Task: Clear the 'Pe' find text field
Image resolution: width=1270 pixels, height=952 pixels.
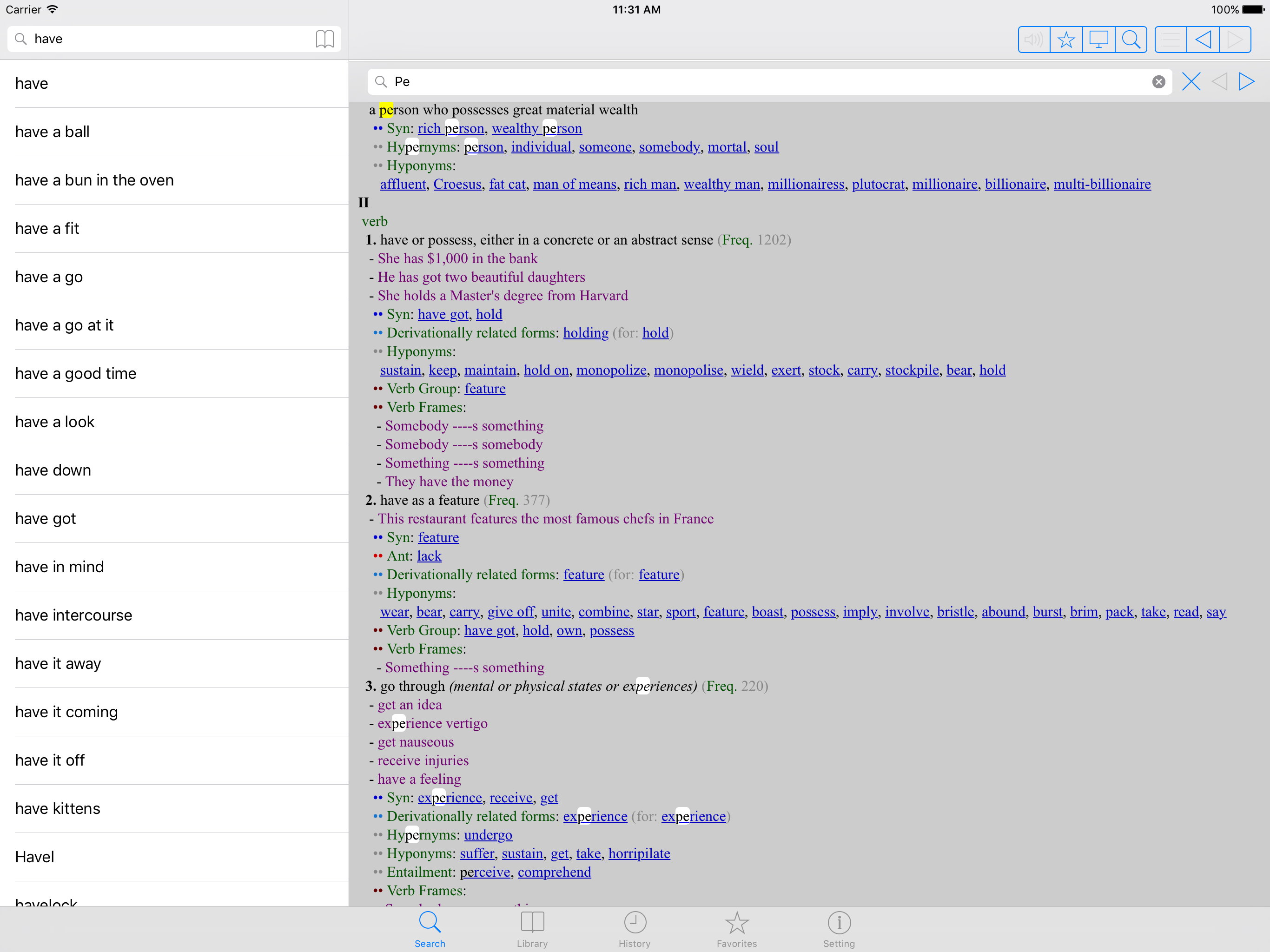Action: (x=1158, y=82)
